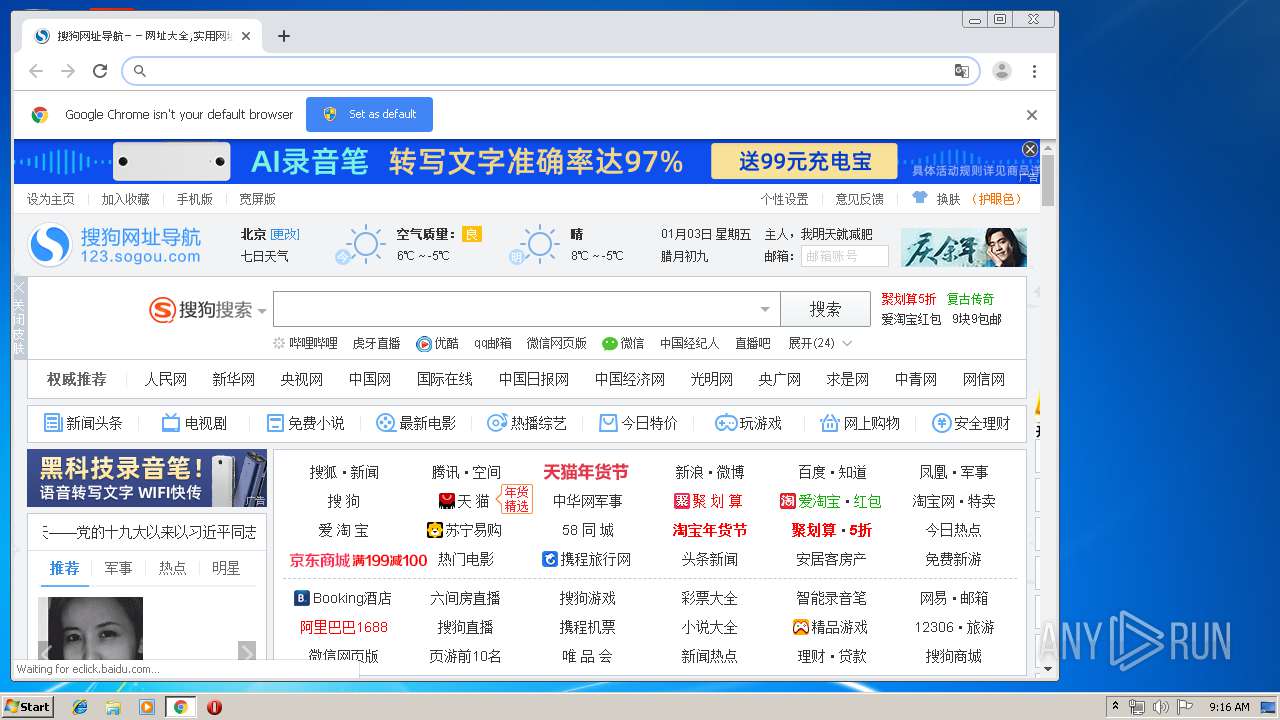Click the Set as default button
The image size is (1280, 720).
tap(369, 114)
